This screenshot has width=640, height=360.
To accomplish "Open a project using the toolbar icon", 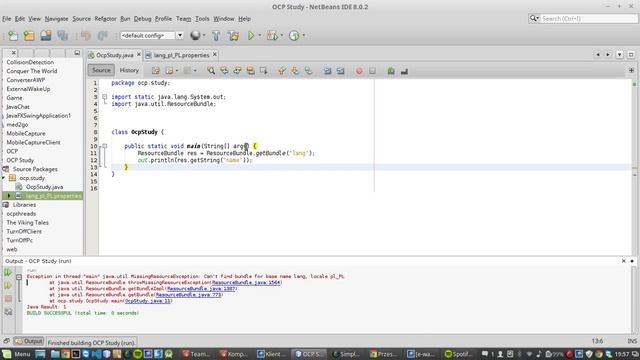I will [x=46, y=36].
